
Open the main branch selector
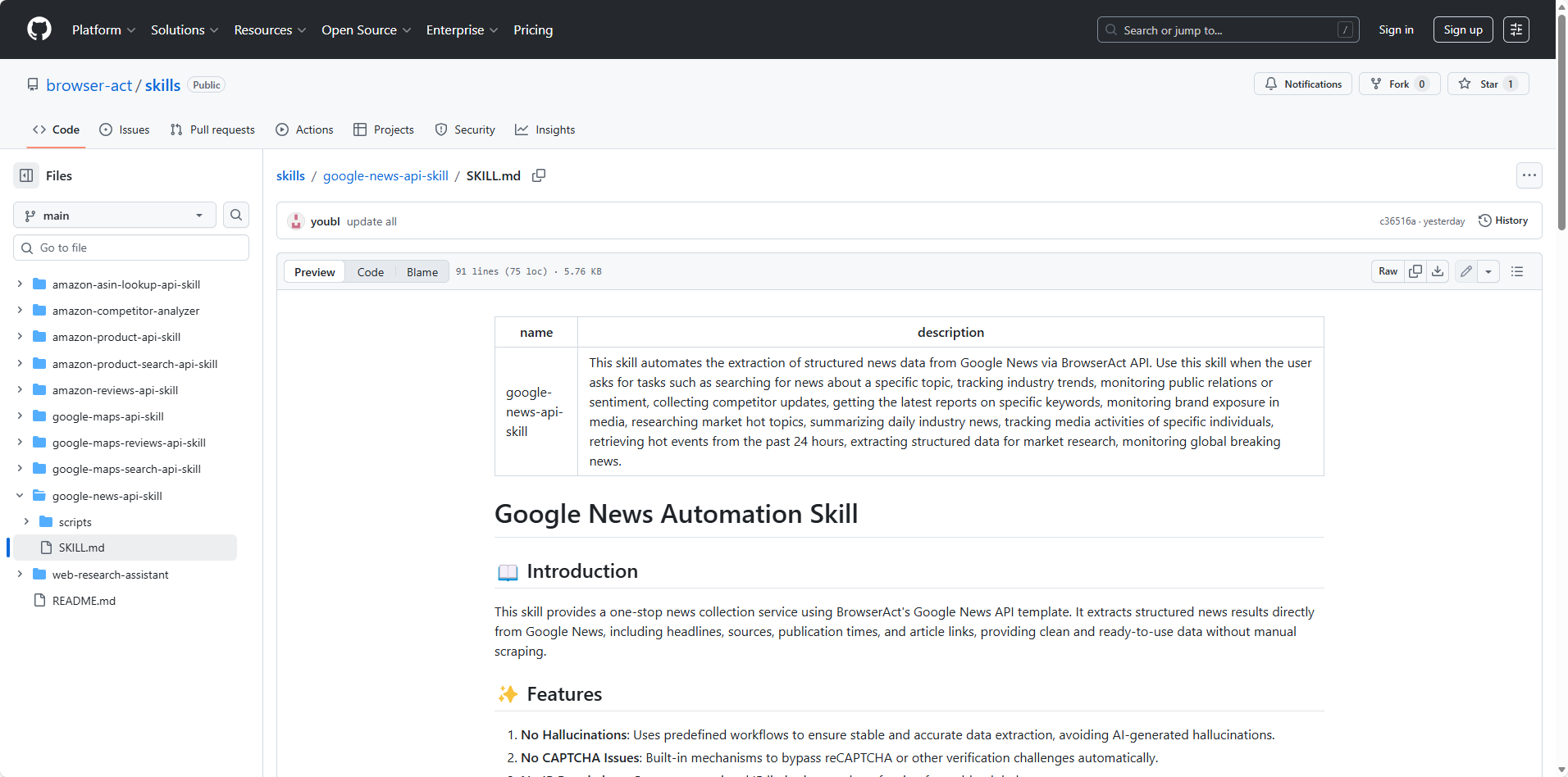coord(113,215)
